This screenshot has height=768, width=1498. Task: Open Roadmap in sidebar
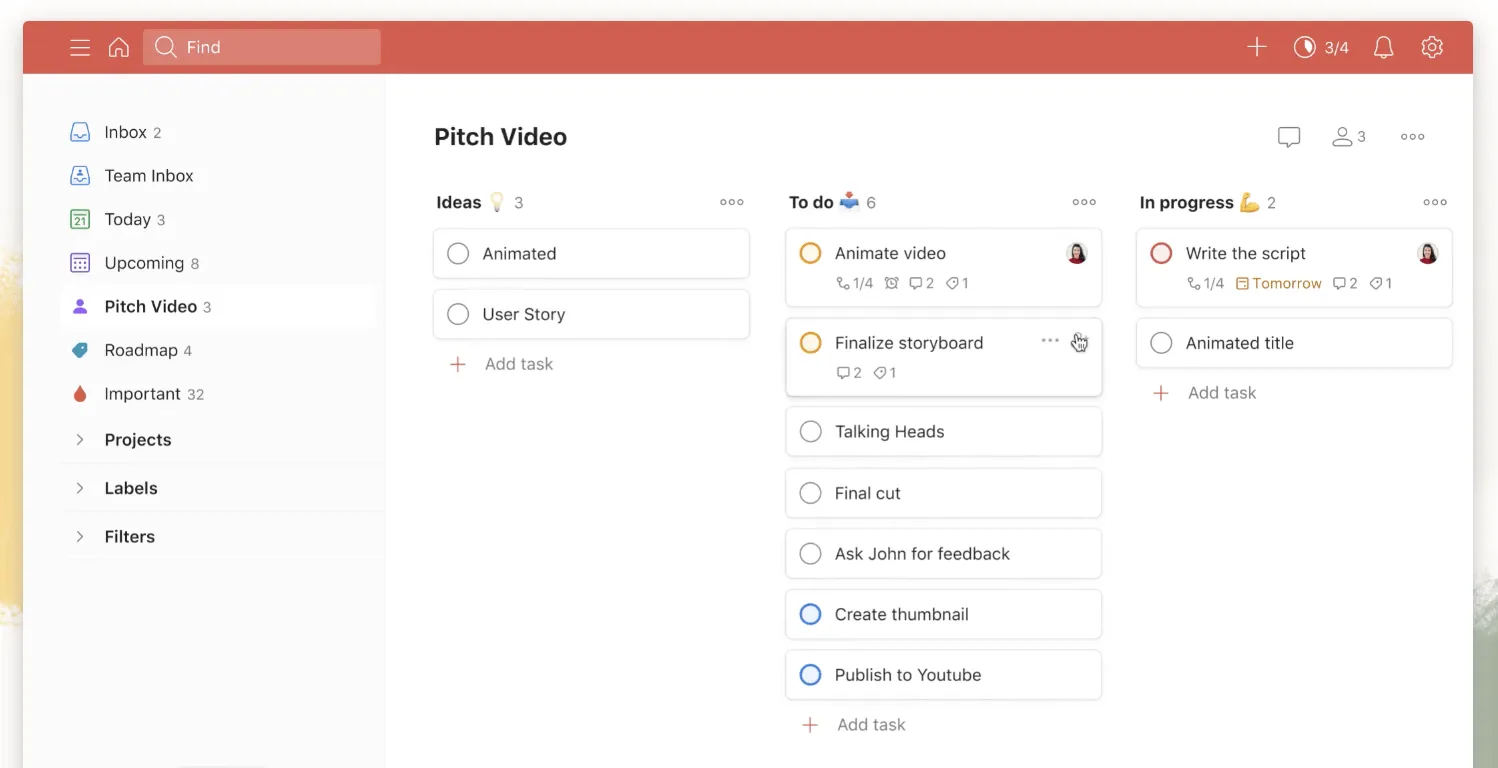pyautogui.click(x=218, y=350)
